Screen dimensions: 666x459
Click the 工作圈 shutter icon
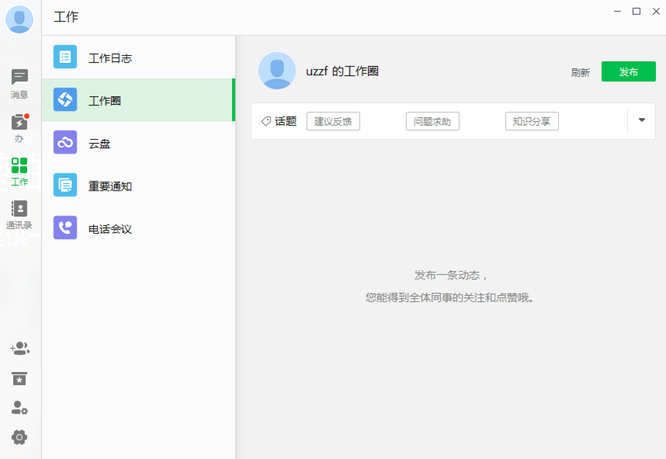(x=65, y=99)
